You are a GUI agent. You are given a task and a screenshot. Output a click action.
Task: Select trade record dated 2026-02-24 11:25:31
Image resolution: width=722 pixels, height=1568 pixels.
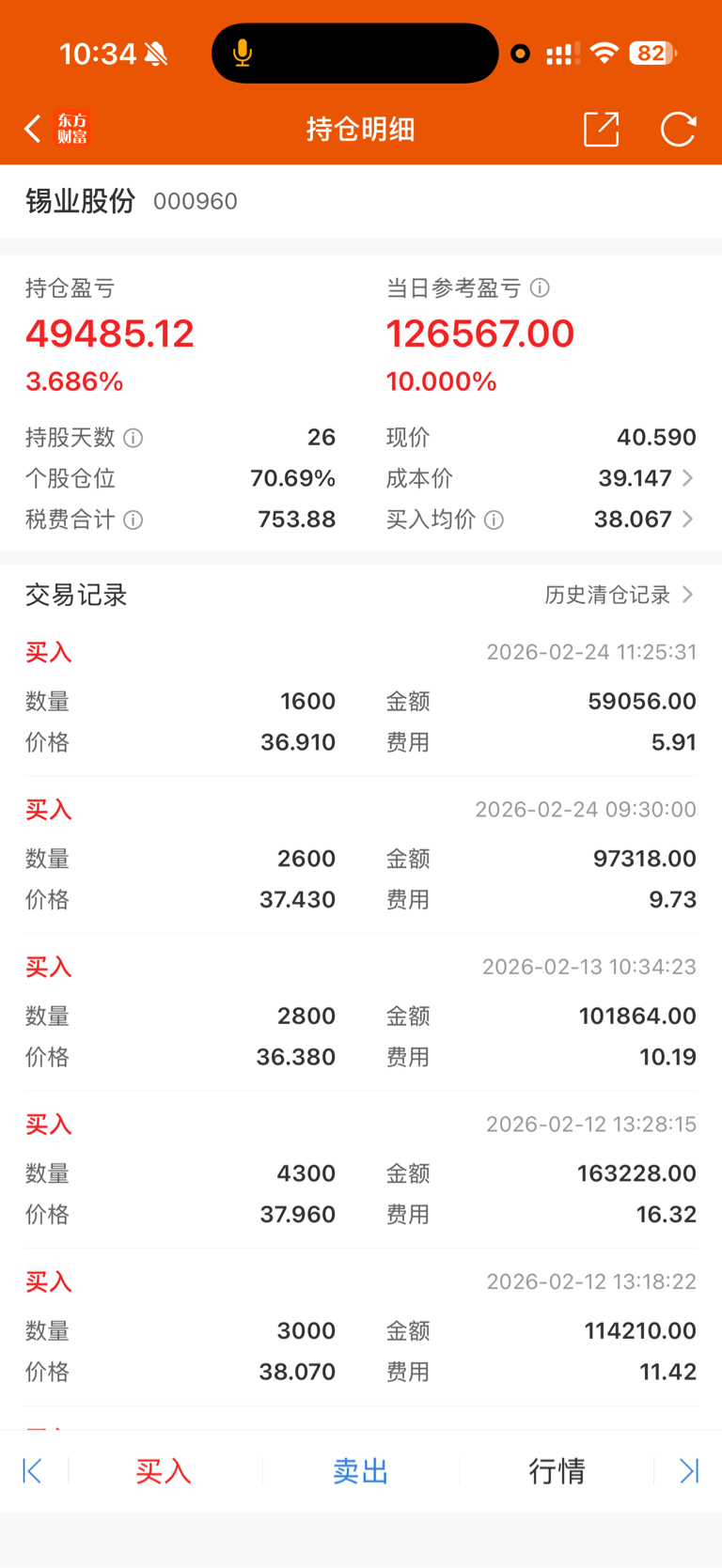(361, 697)
